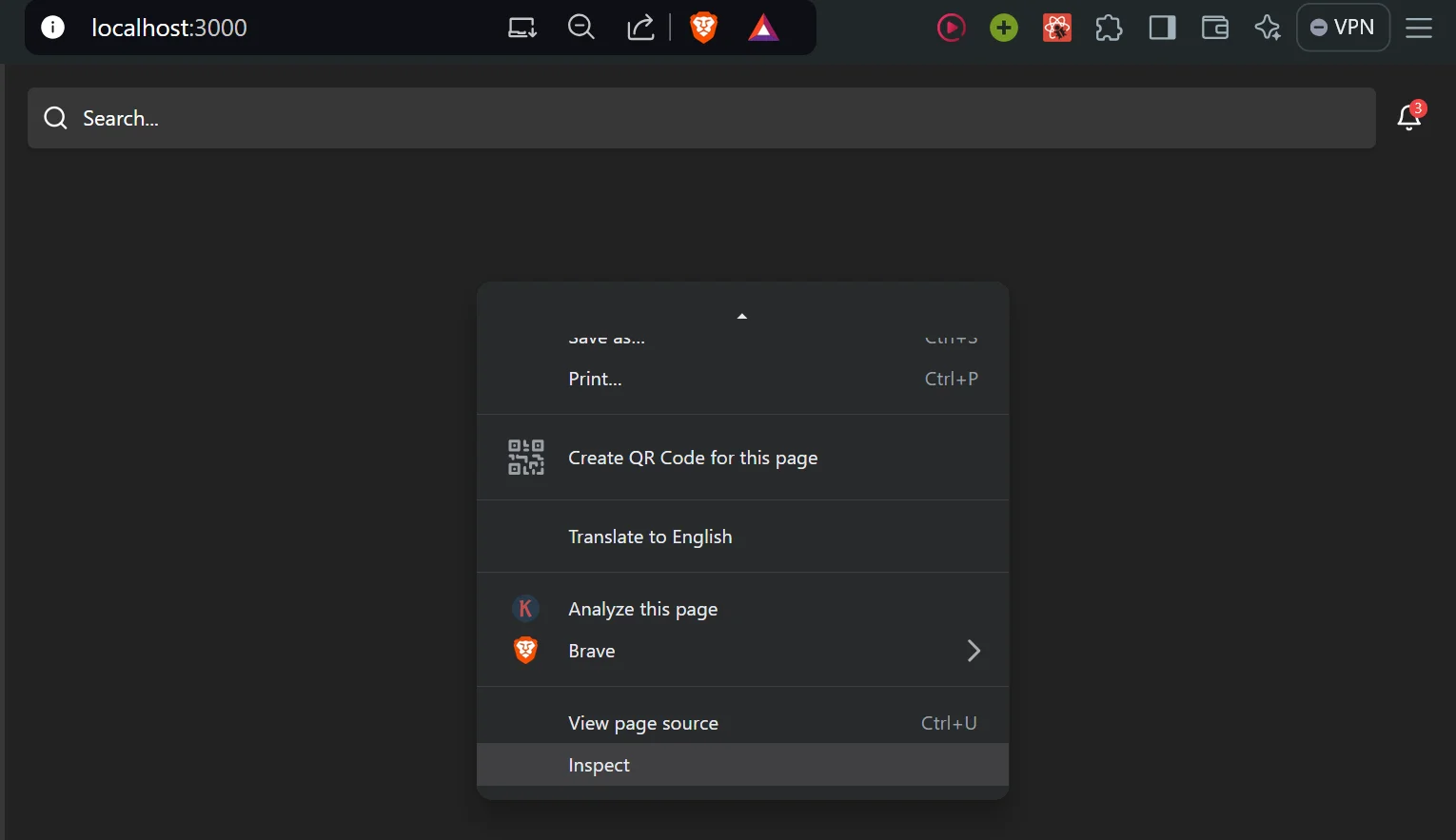Click the green plus extension icon
Viewport: 1456px width, 840px height.
(1004, 28)
